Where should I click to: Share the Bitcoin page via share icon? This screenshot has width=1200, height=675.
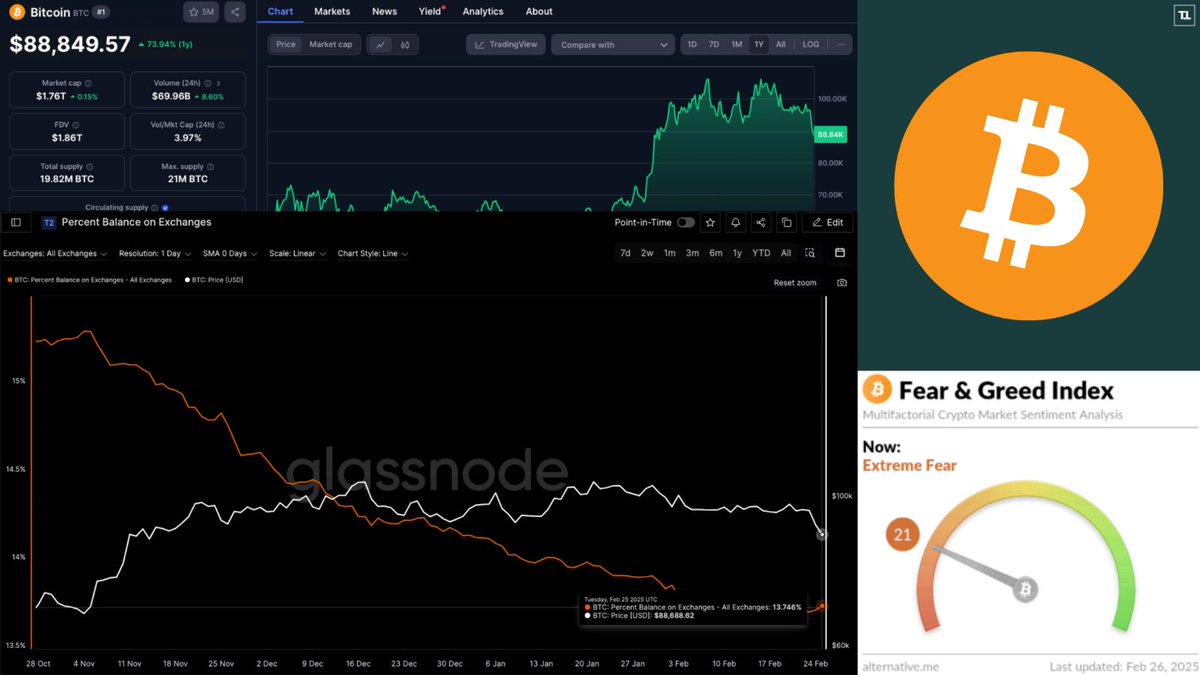pos(234,12)
